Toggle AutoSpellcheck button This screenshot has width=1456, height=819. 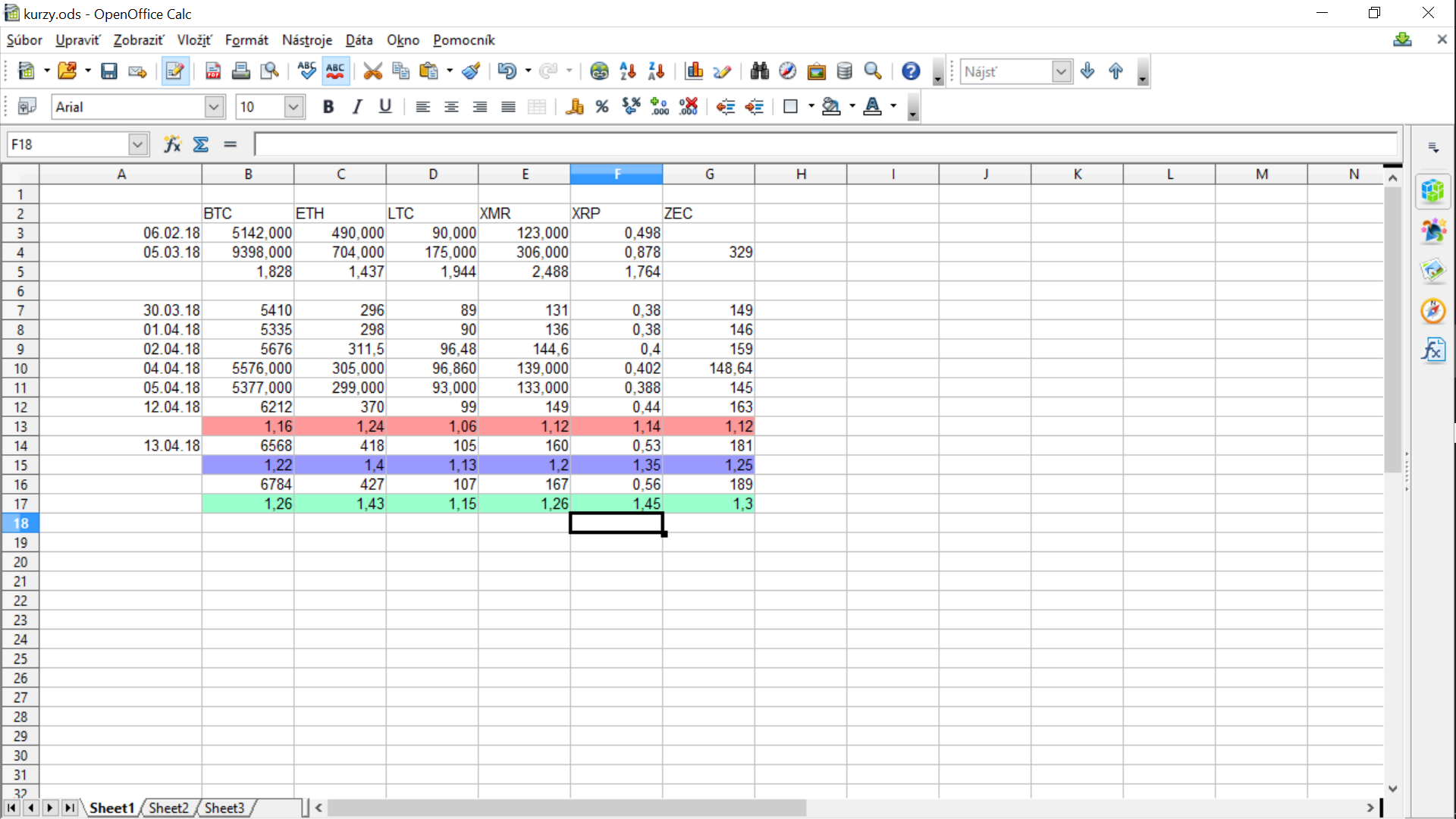coord(335,71)
